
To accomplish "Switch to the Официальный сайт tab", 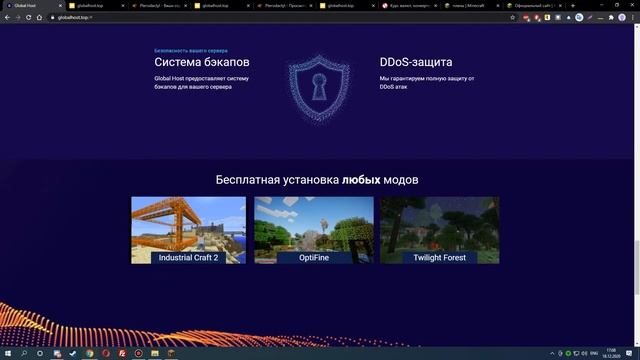I will coord(535,6).
